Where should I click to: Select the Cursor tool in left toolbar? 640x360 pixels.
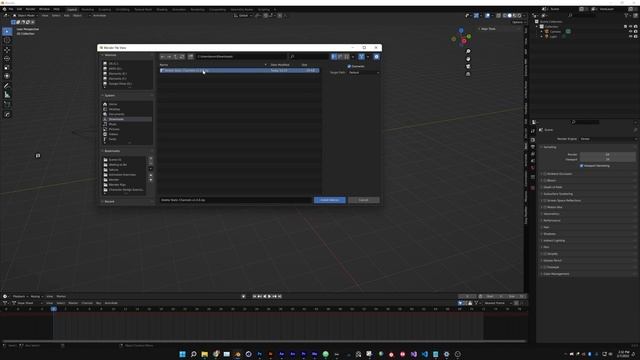pyautogui.click(x=7, y=40)
